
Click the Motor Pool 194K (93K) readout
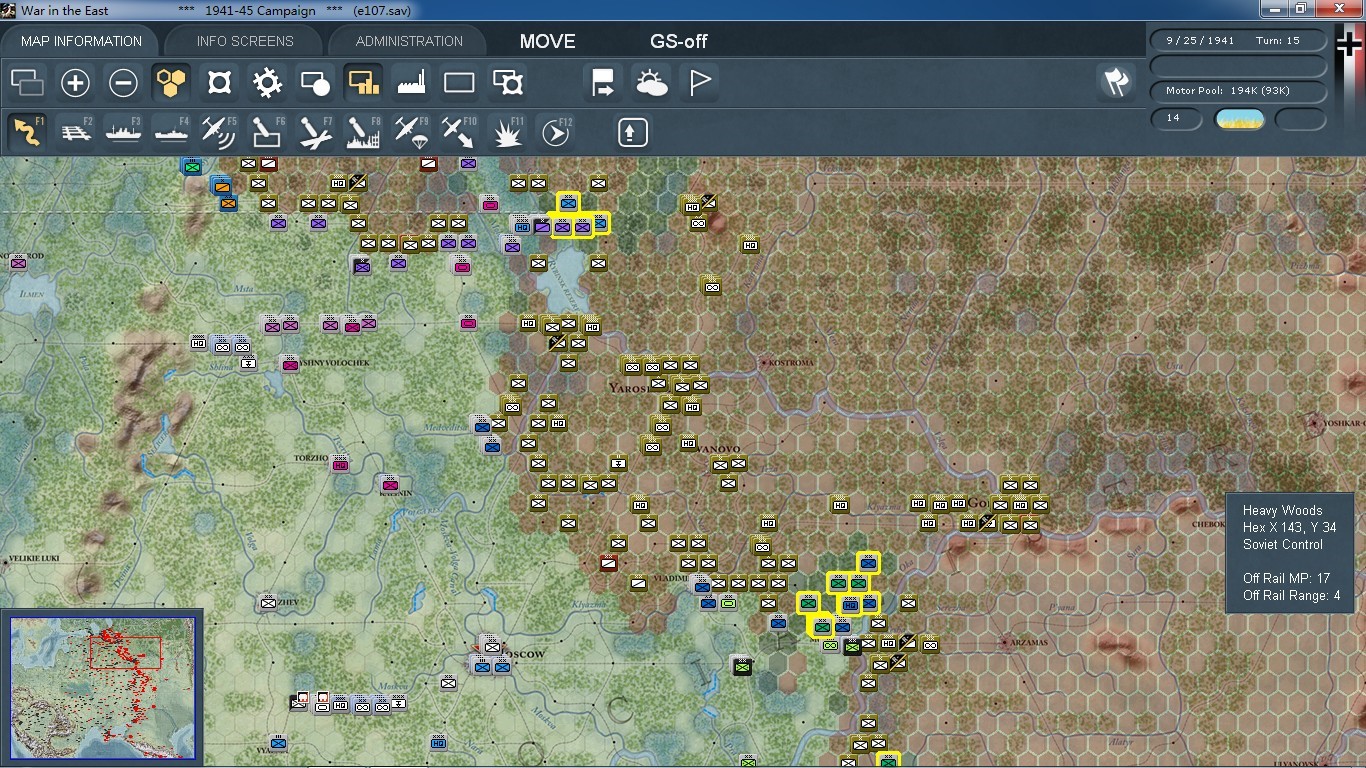click(1240, 91)
